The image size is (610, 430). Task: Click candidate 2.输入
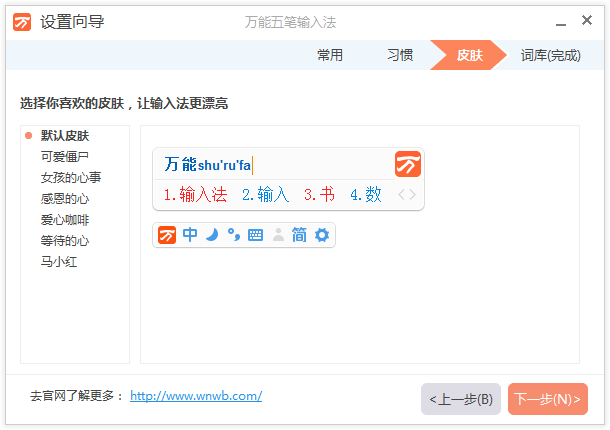tap(265, 194)
